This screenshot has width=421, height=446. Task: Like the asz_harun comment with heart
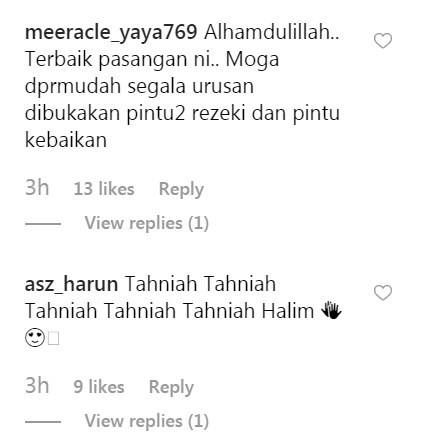click(x=383, y=293)
